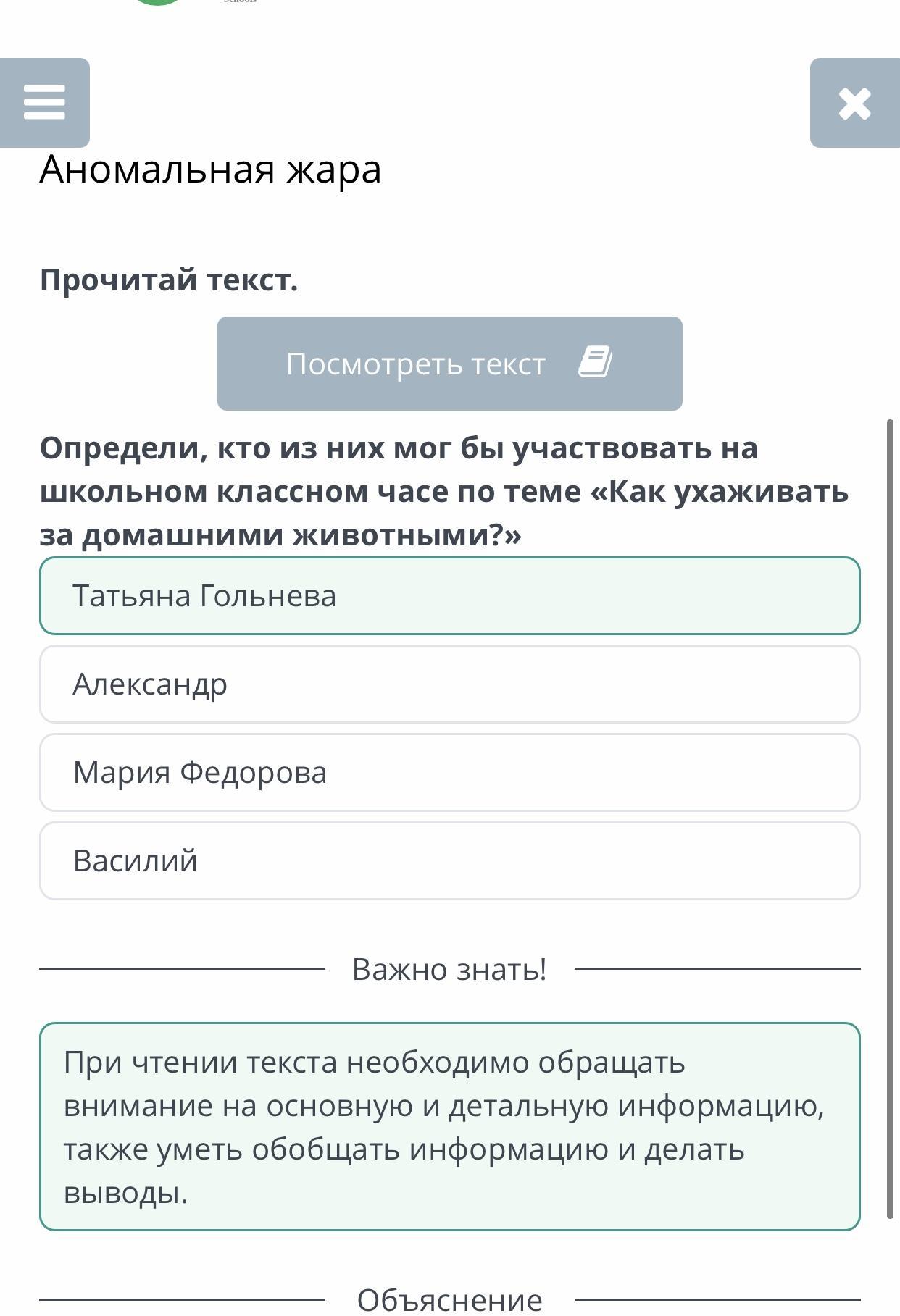The height and width of the screenshot is (1316, 900).
Task: Expand the 'Объяснение' section heading
Action: (449, 1300)
